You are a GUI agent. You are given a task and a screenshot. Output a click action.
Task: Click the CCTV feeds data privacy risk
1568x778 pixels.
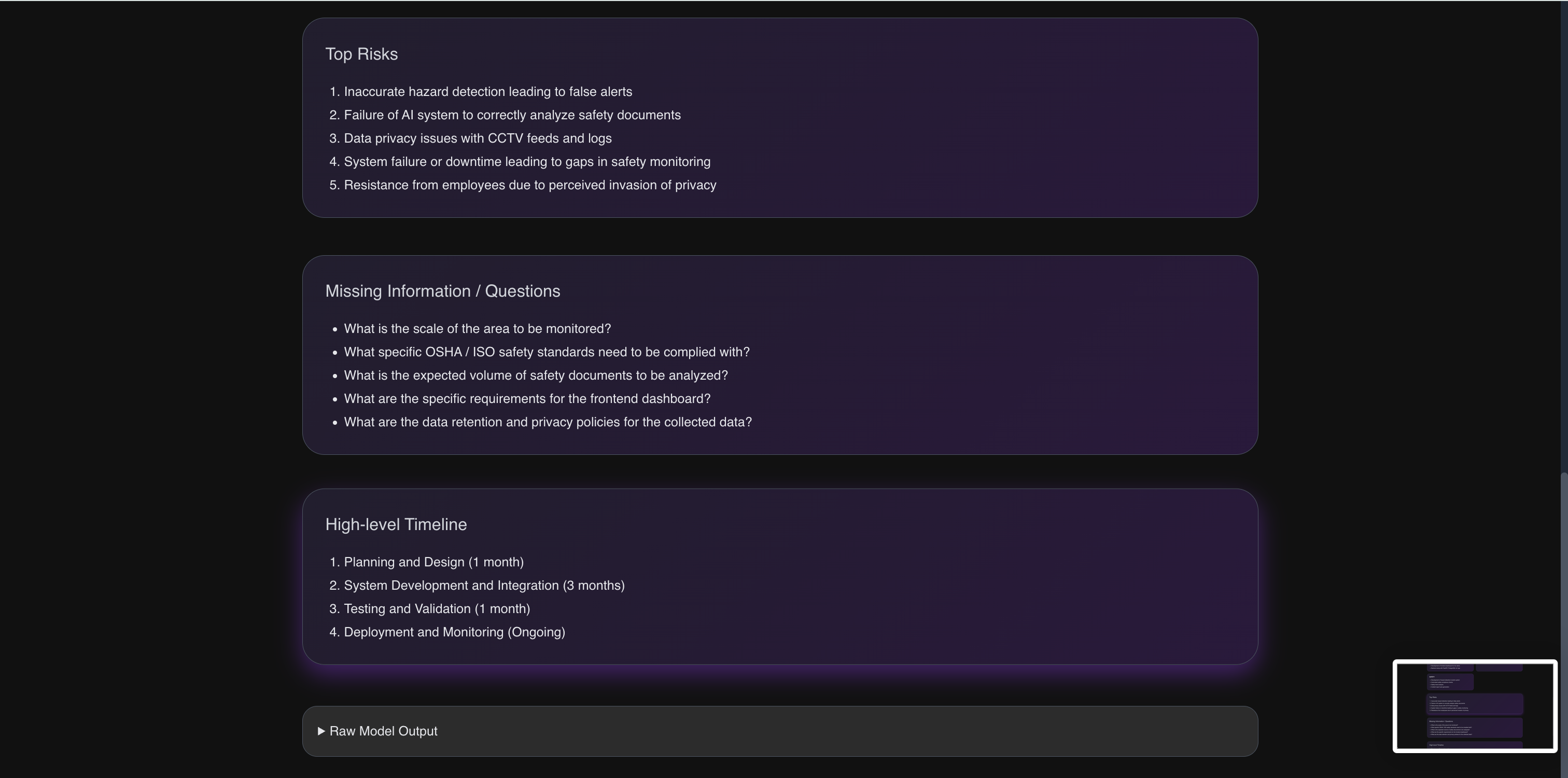pyautogui.click(x=478, y=139)
